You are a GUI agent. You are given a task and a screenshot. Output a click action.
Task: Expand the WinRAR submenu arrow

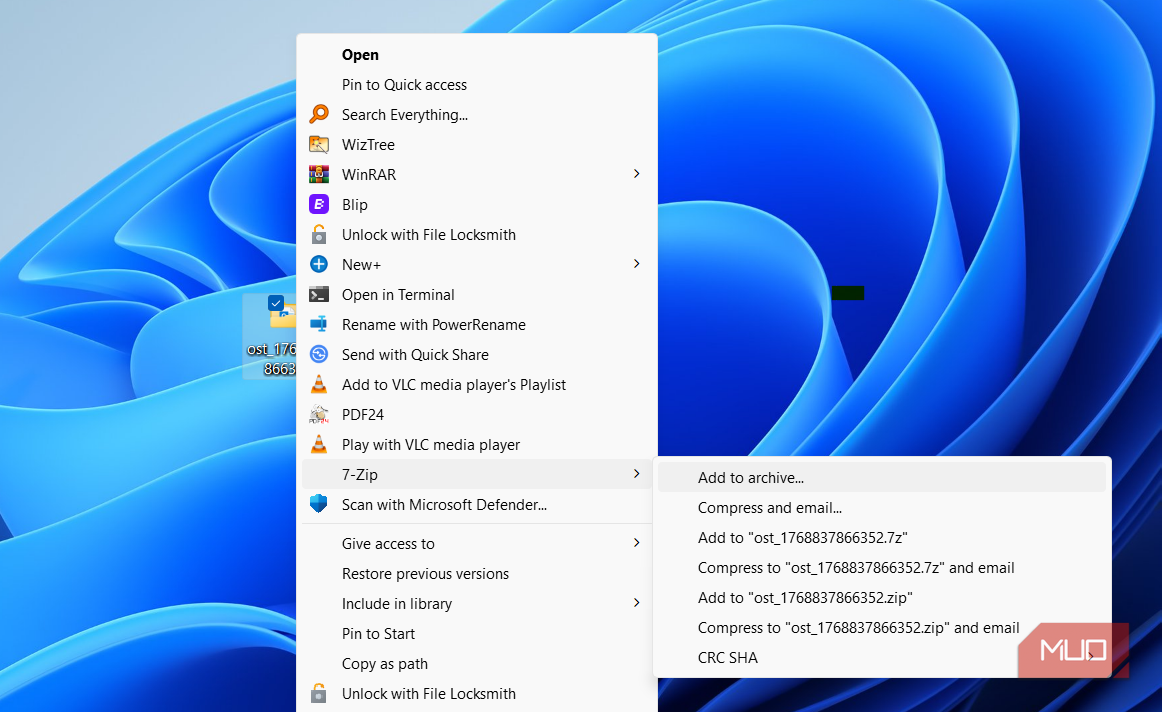(637, 173)
